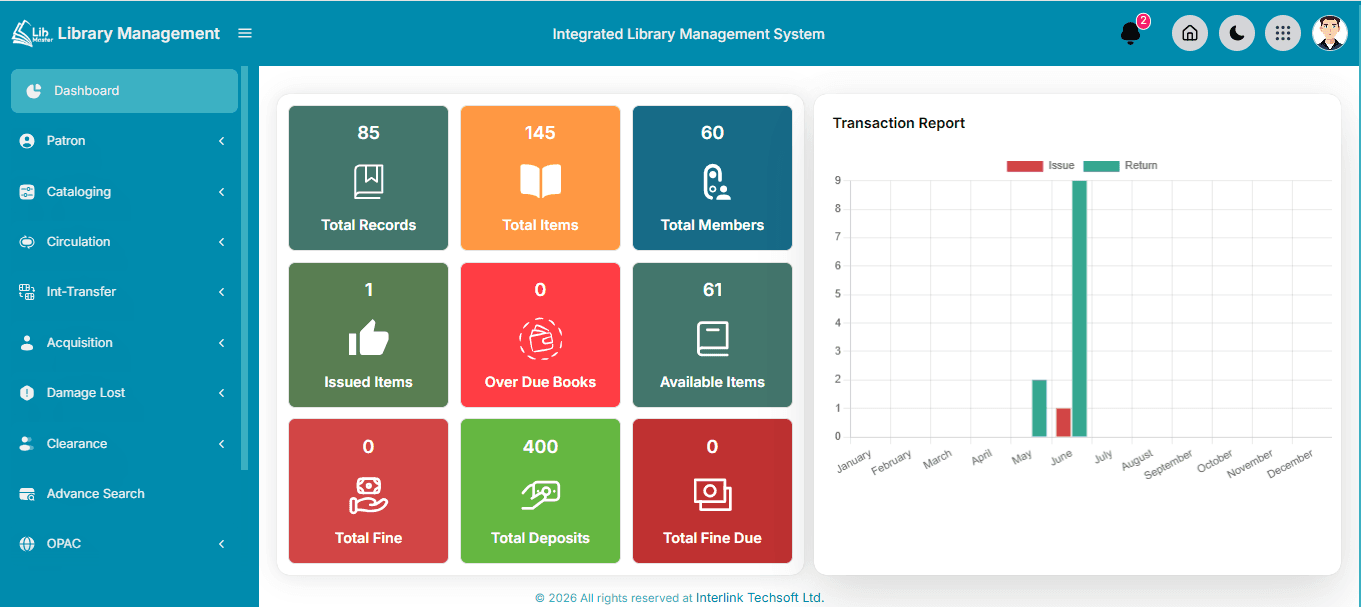Screen dimensions: 1361x607
Task: Expand the OPAC chevron arrow
Action: click(221, 544)
